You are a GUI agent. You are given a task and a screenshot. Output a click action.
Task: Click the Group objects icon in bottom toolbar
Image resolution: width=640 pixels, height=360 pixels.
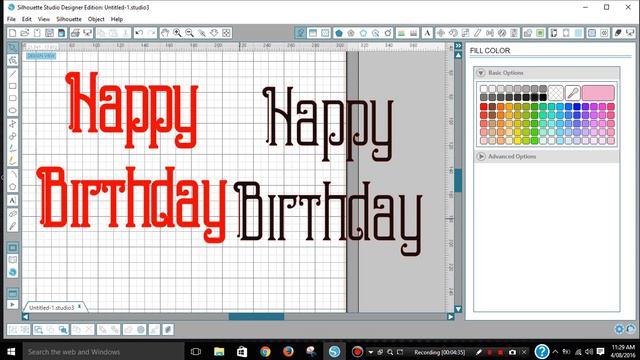point(13,329)
